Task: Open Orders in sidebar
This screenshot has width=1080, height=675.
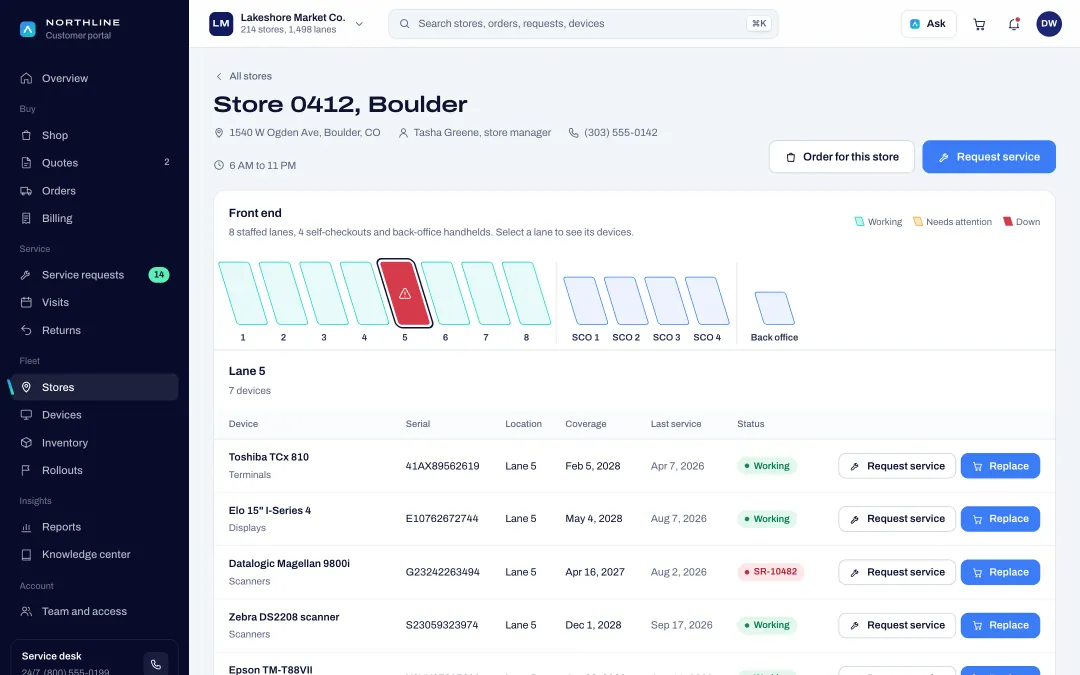Action: pyautogui.click(x=94, y=191)
